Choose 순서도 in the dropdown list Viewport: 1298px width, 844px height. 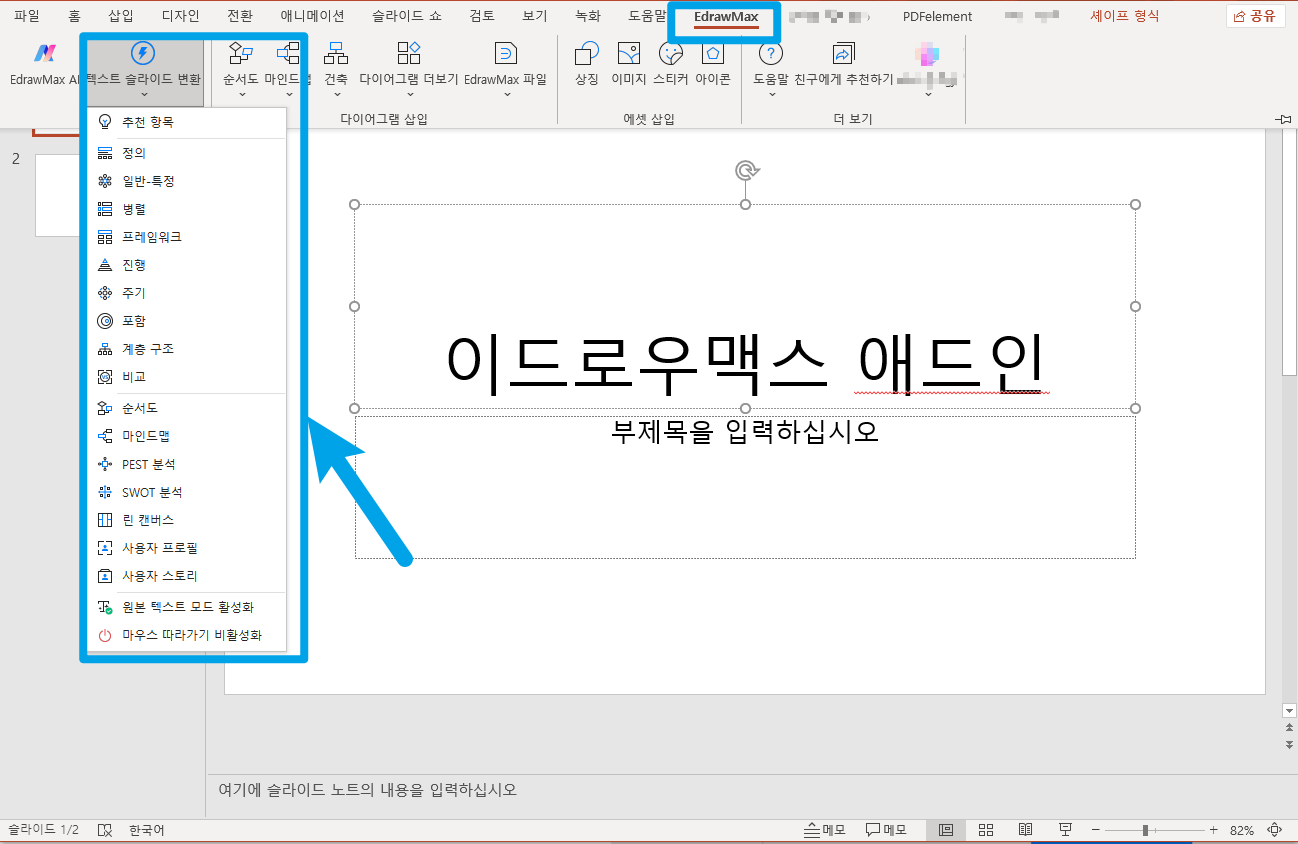[187, 408]
